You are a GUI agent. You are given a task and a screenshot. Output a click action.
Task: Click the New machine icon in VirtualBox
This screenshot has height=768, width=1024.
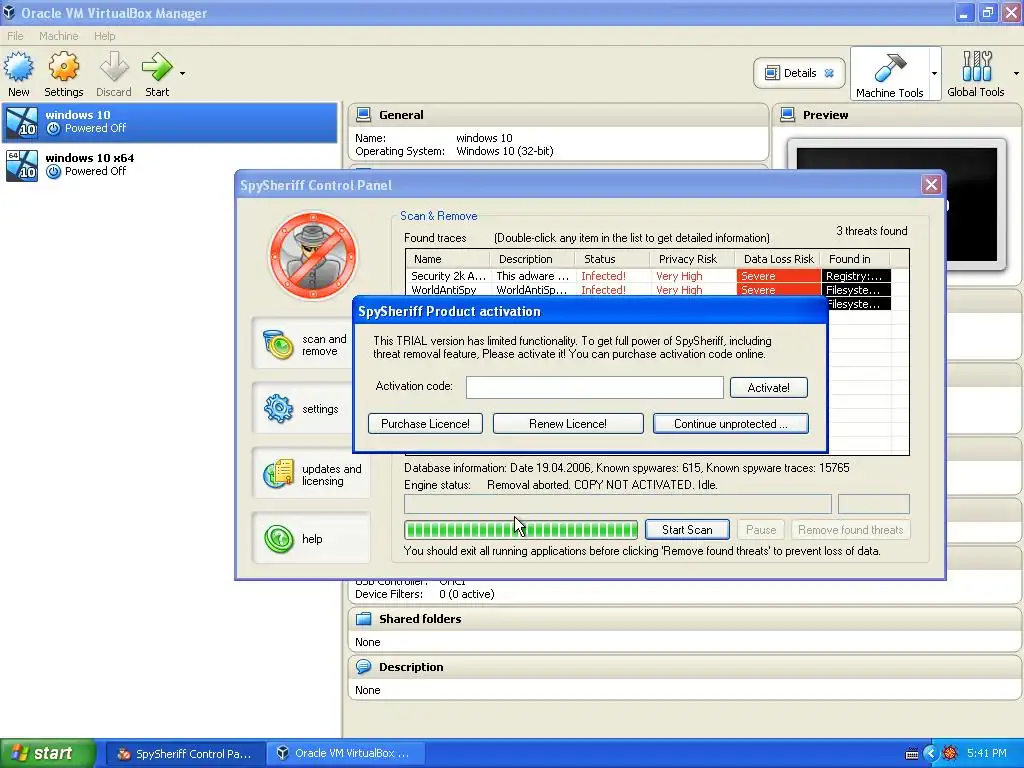pyautogui.click(x=18, y=67)
